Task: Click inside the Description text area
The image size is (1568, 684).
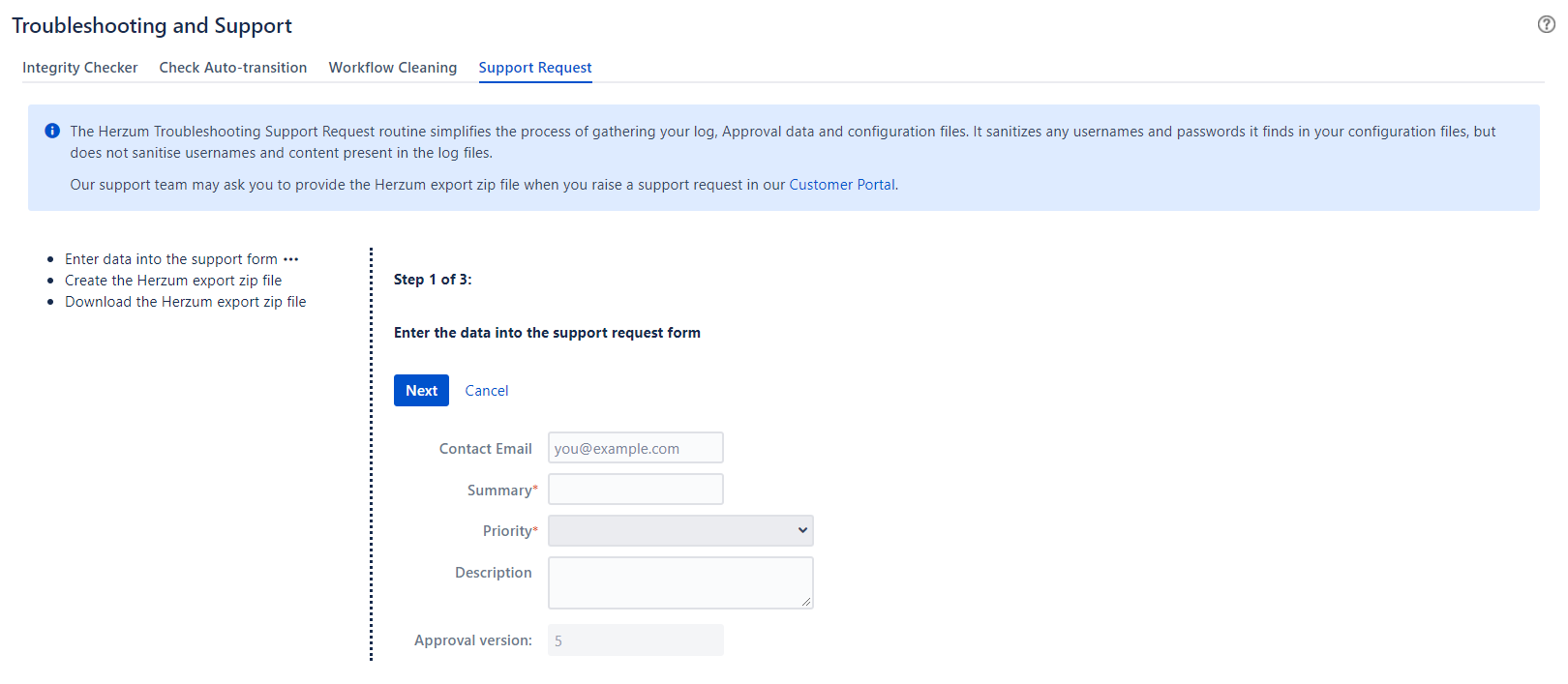Action: (679, 581)
